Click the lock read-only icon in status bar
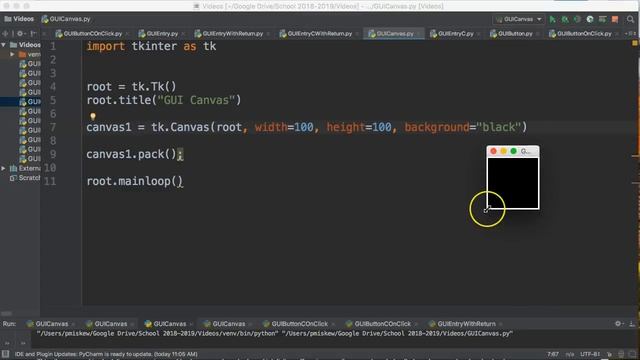Screen dimensions: 640x360 coord(609,354)
